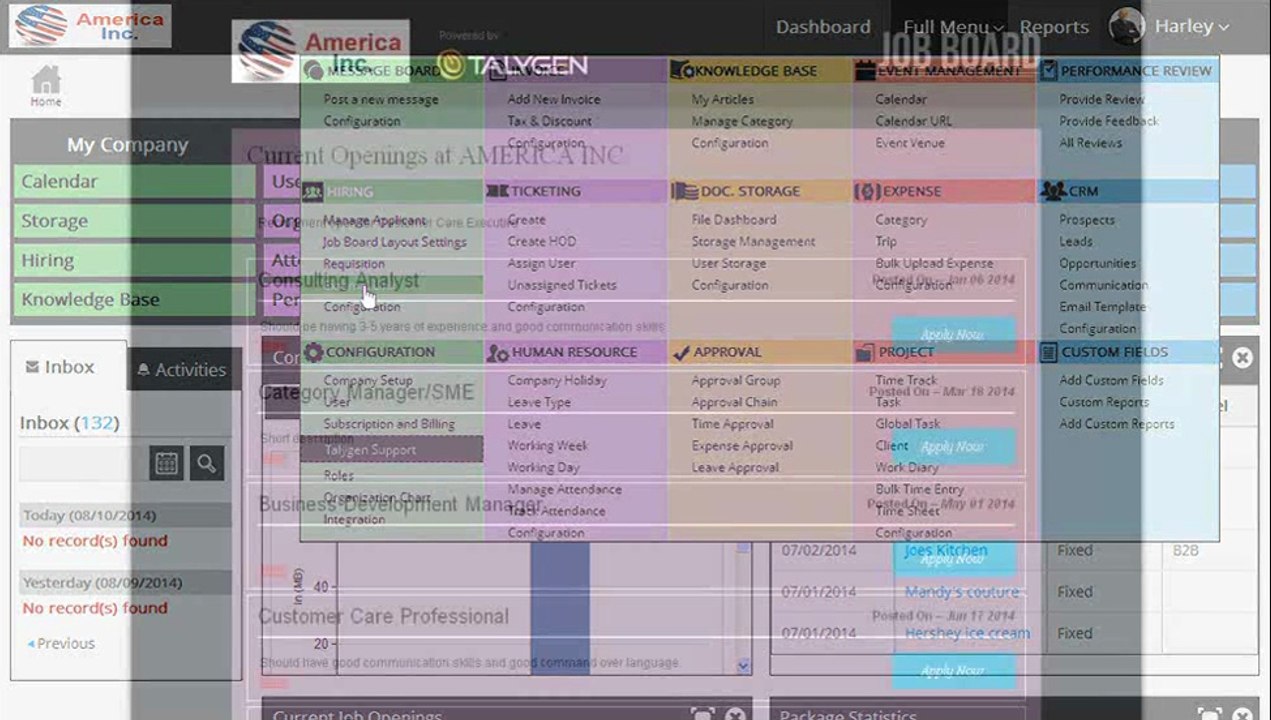Open the Harley user dropdown
This screenshot has height=720, width=1271.
tap(1191, 27)
